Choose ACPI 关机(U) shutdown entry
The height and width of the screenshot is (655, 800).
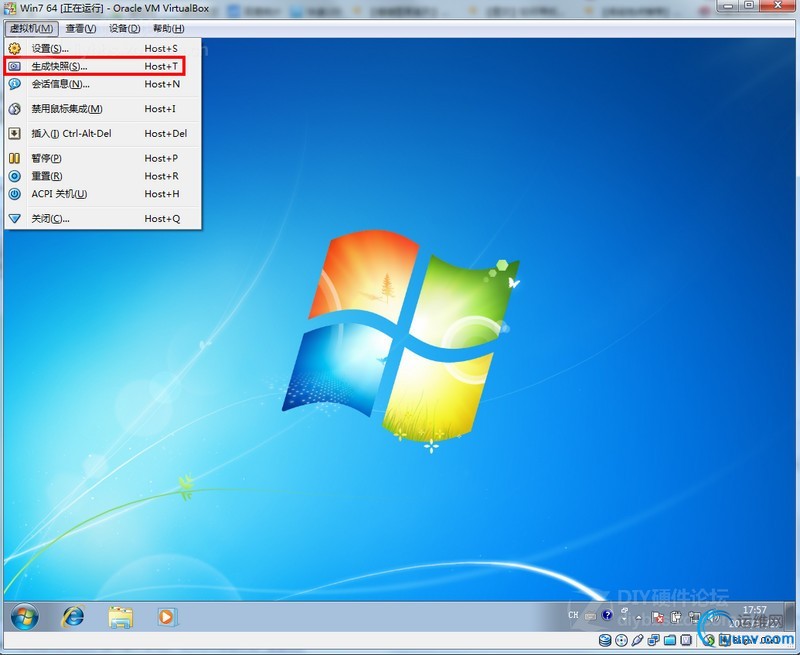click(103, 194)
